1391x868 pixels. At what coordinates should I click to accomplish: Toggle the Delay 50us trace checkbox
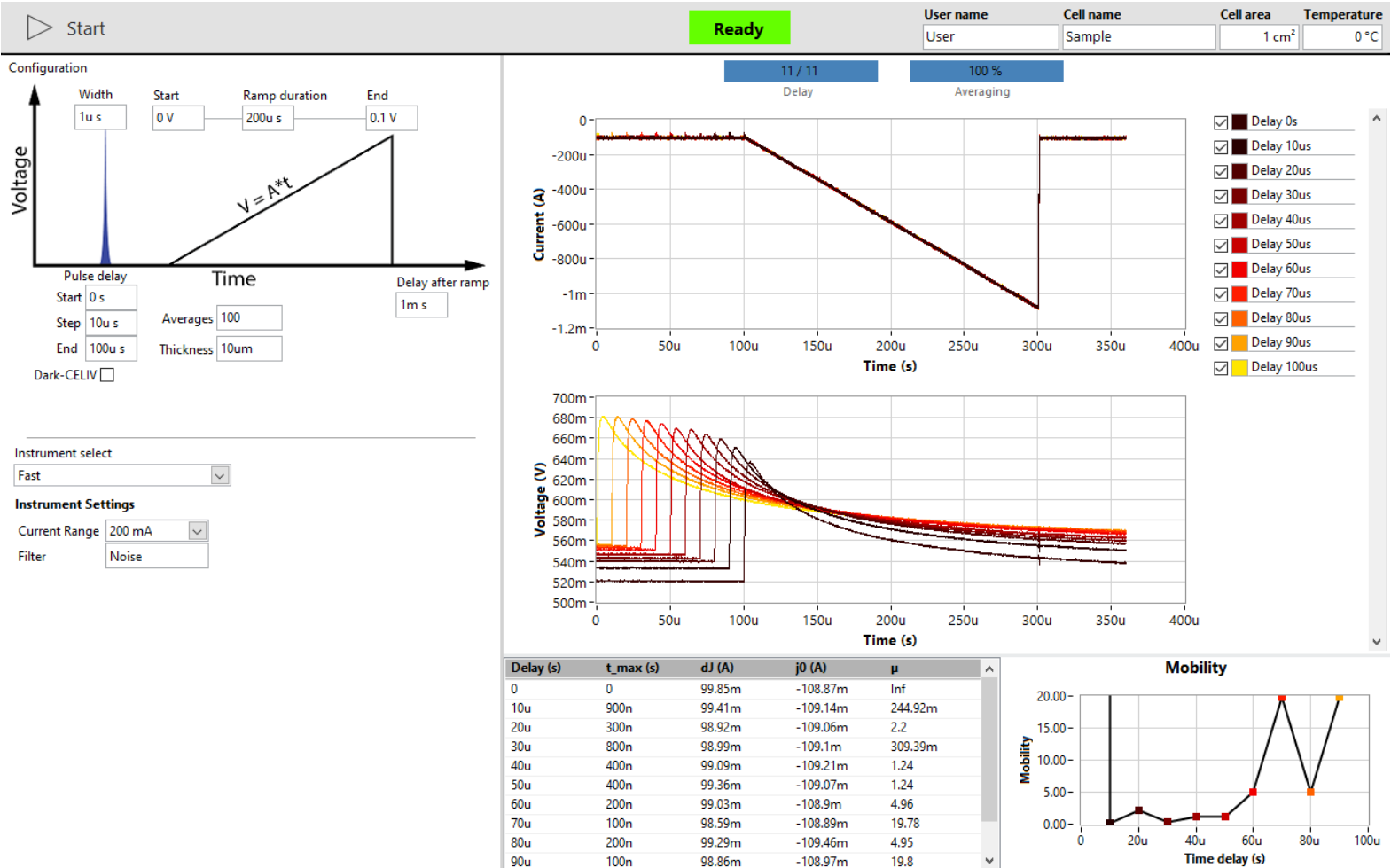pos(1221,245)
